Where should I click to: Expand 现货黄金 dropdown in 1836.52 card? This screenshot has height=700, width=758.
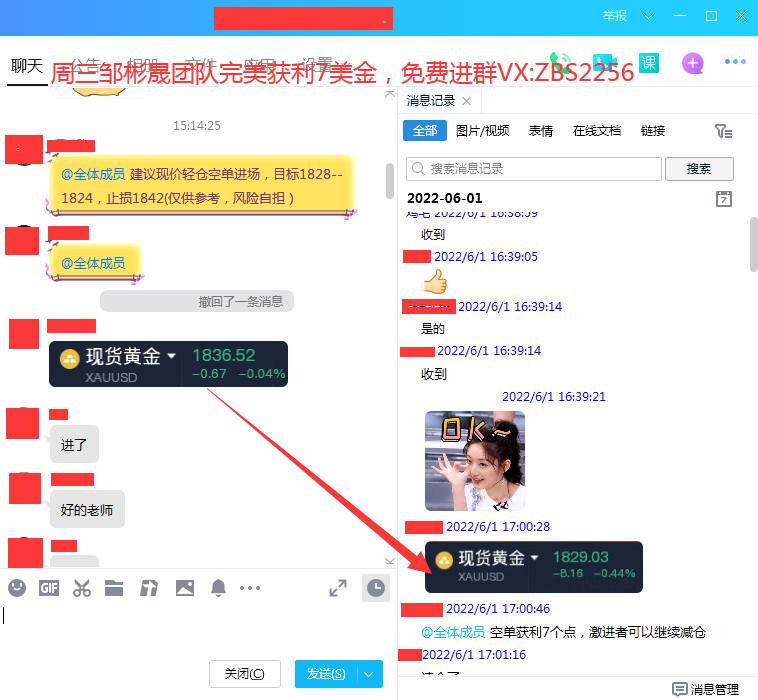171,356
